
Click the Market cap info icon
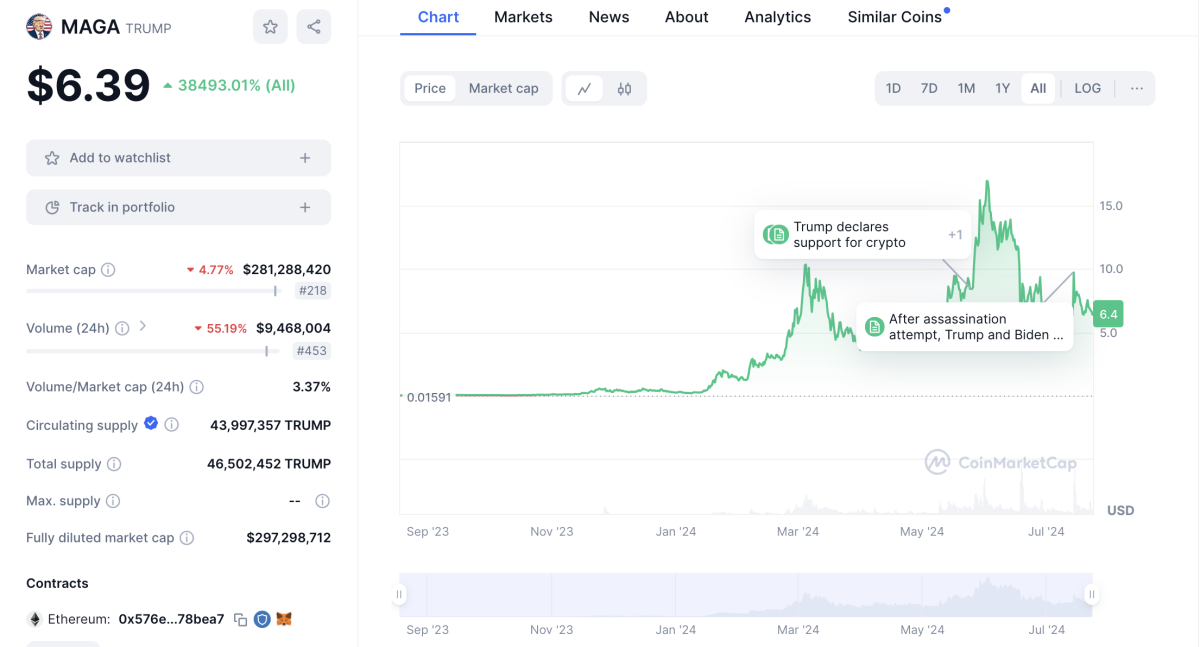[x=108, y=270]
